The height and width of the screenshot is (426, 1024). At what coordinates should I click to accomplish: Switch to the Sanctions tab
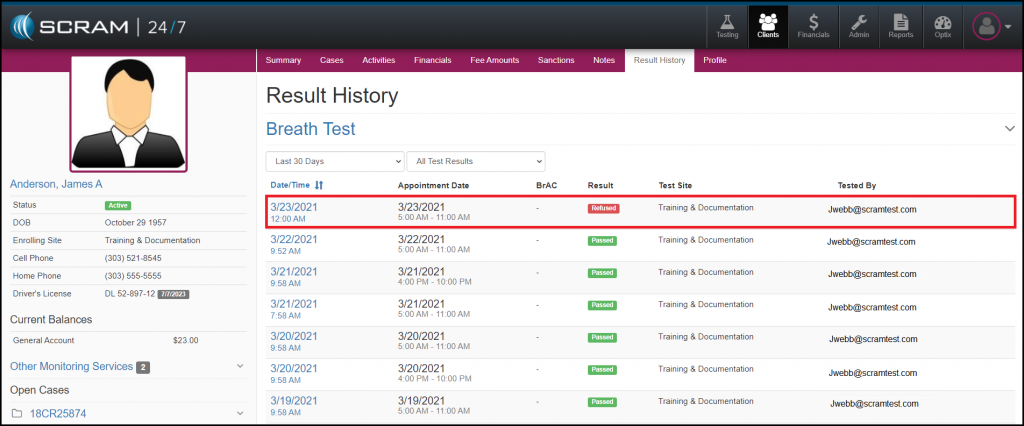tap(556, 61)
